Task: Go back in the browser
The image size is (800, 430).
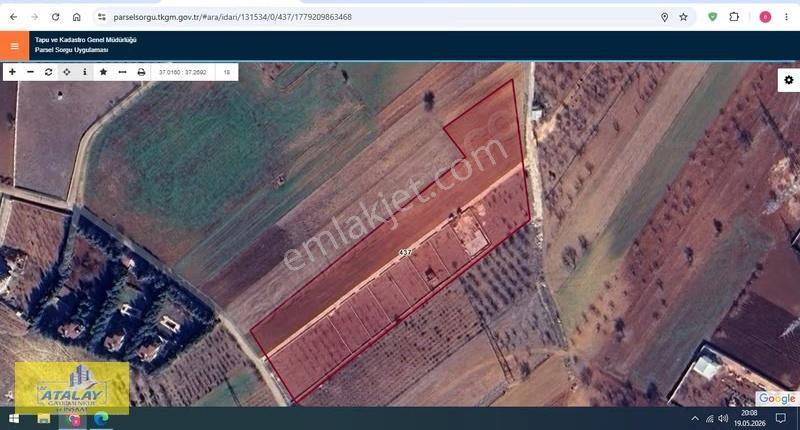Action: 13,17
